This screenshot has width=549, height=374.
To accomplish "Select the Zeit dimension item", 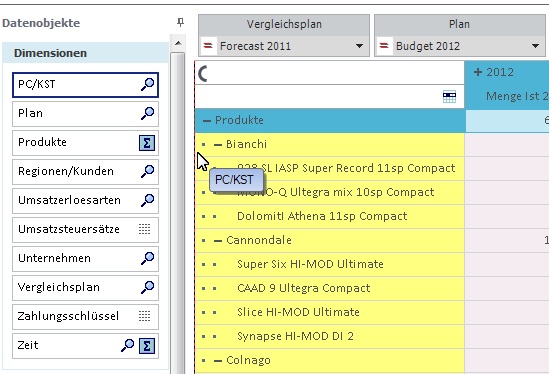I will 85,346.
